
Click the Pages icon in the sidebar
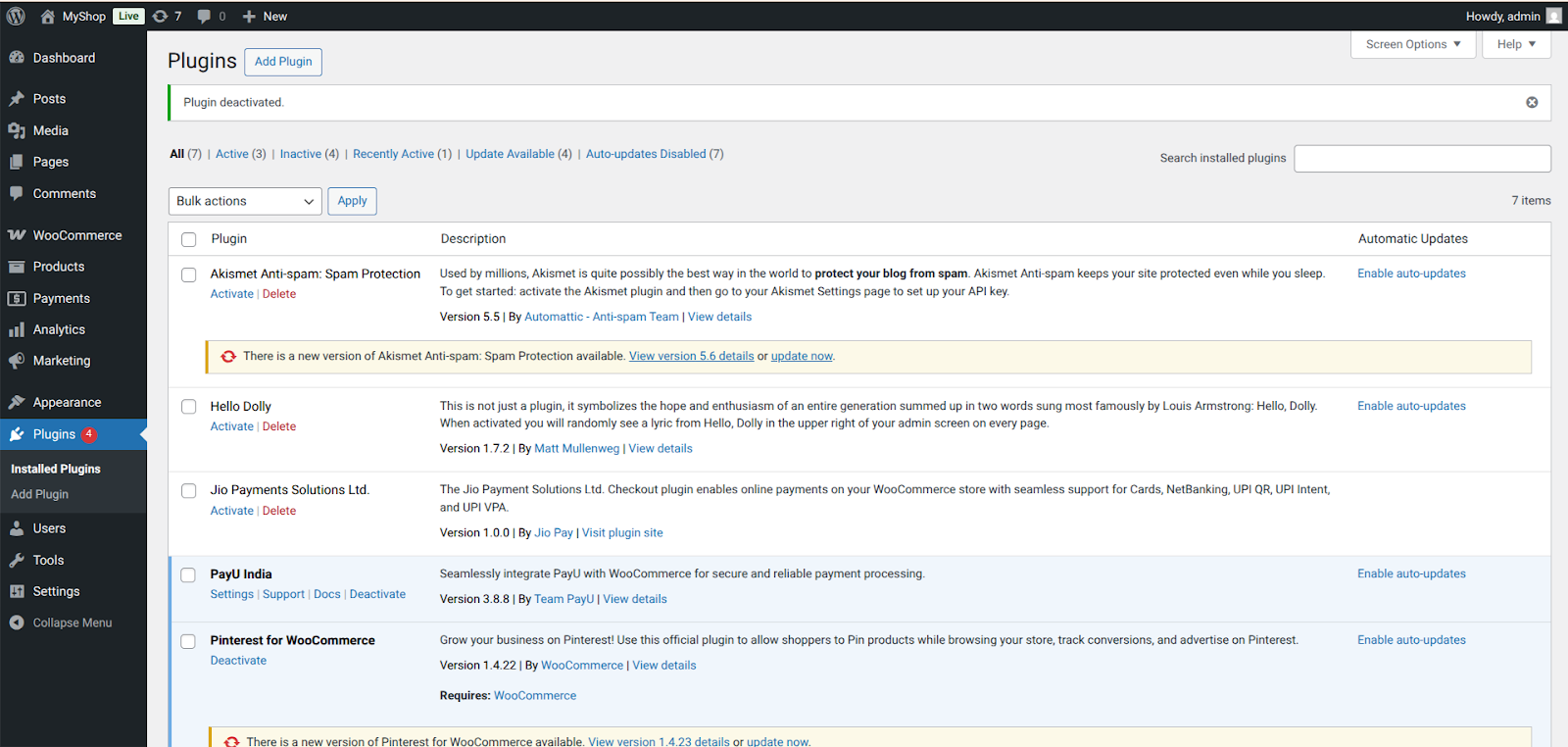tap(17, 162)
